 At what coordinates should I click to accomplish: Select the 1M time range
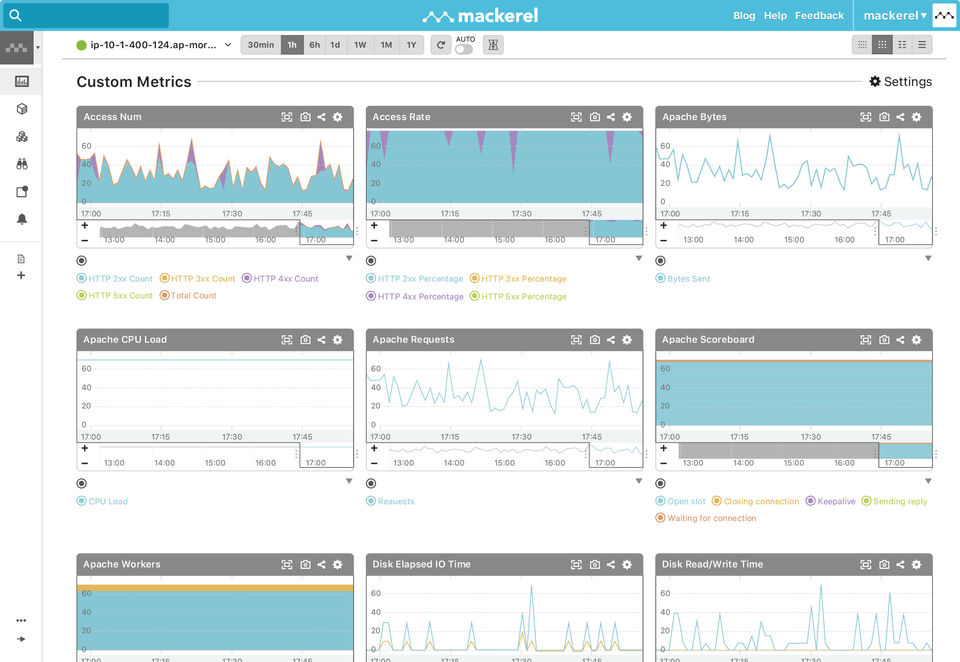tap(386, 45)
